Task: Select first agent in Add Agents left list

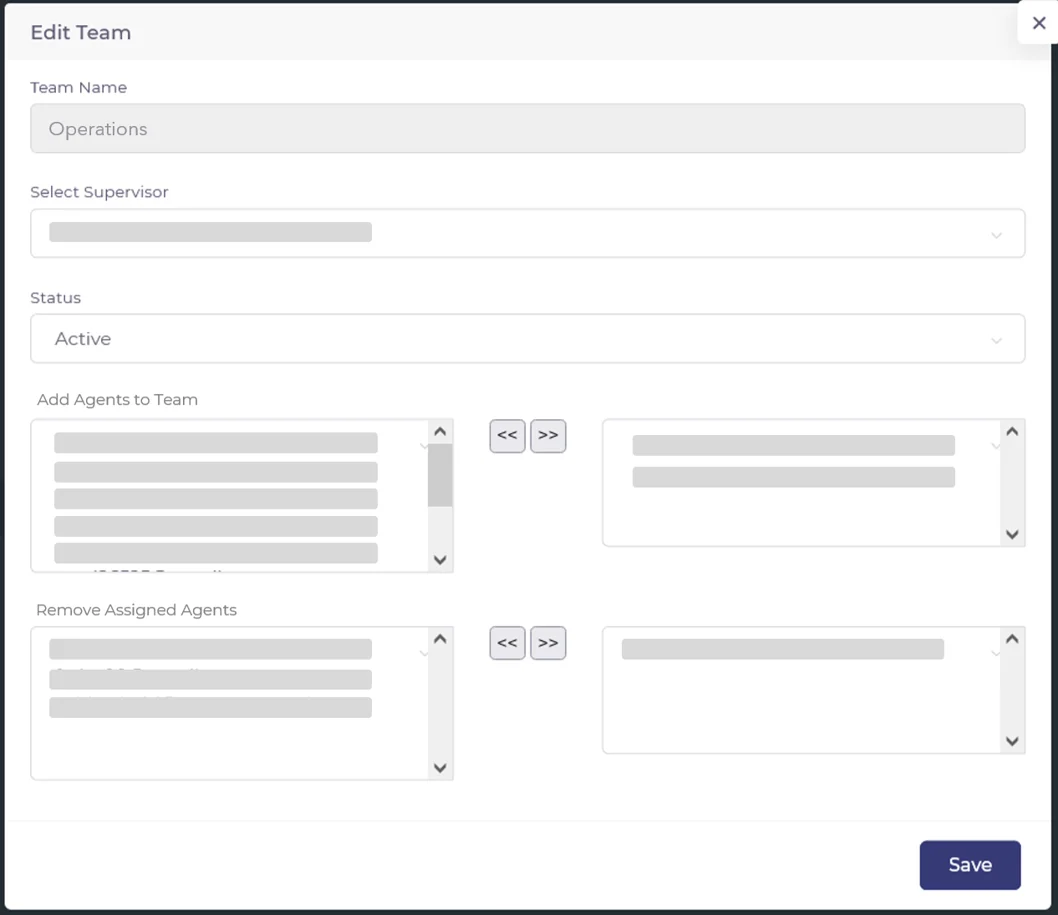Action: (216, 443)
